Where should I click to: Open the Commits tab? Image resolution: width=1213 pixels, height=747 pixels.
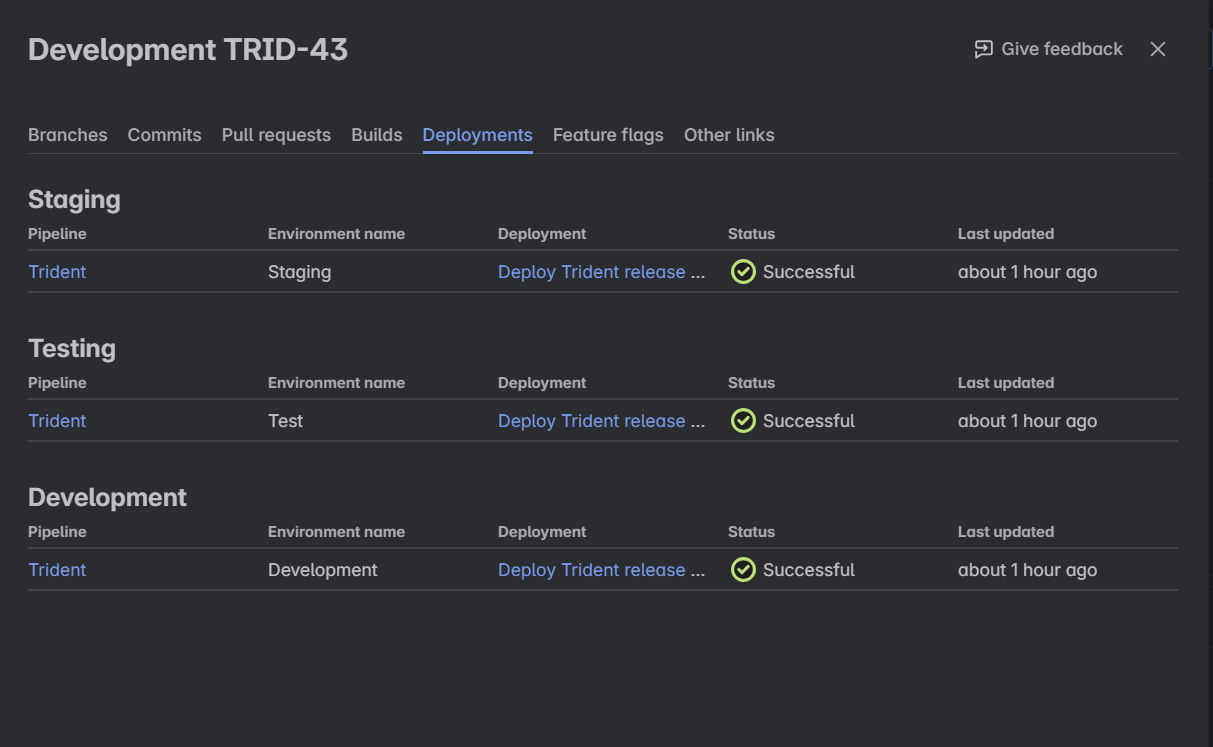point(164,134)
